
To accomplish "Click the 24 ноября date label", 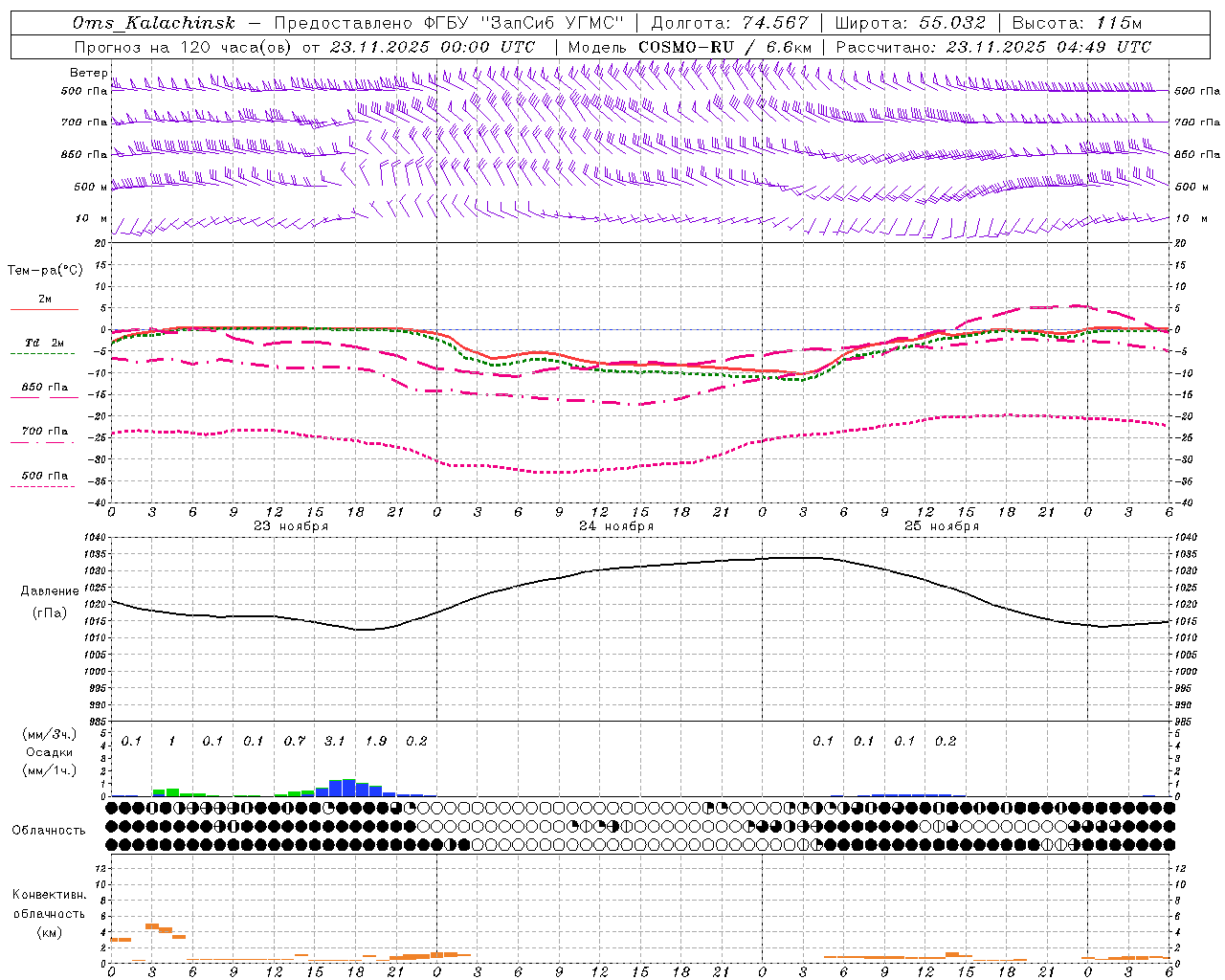I will pos(616,526).
